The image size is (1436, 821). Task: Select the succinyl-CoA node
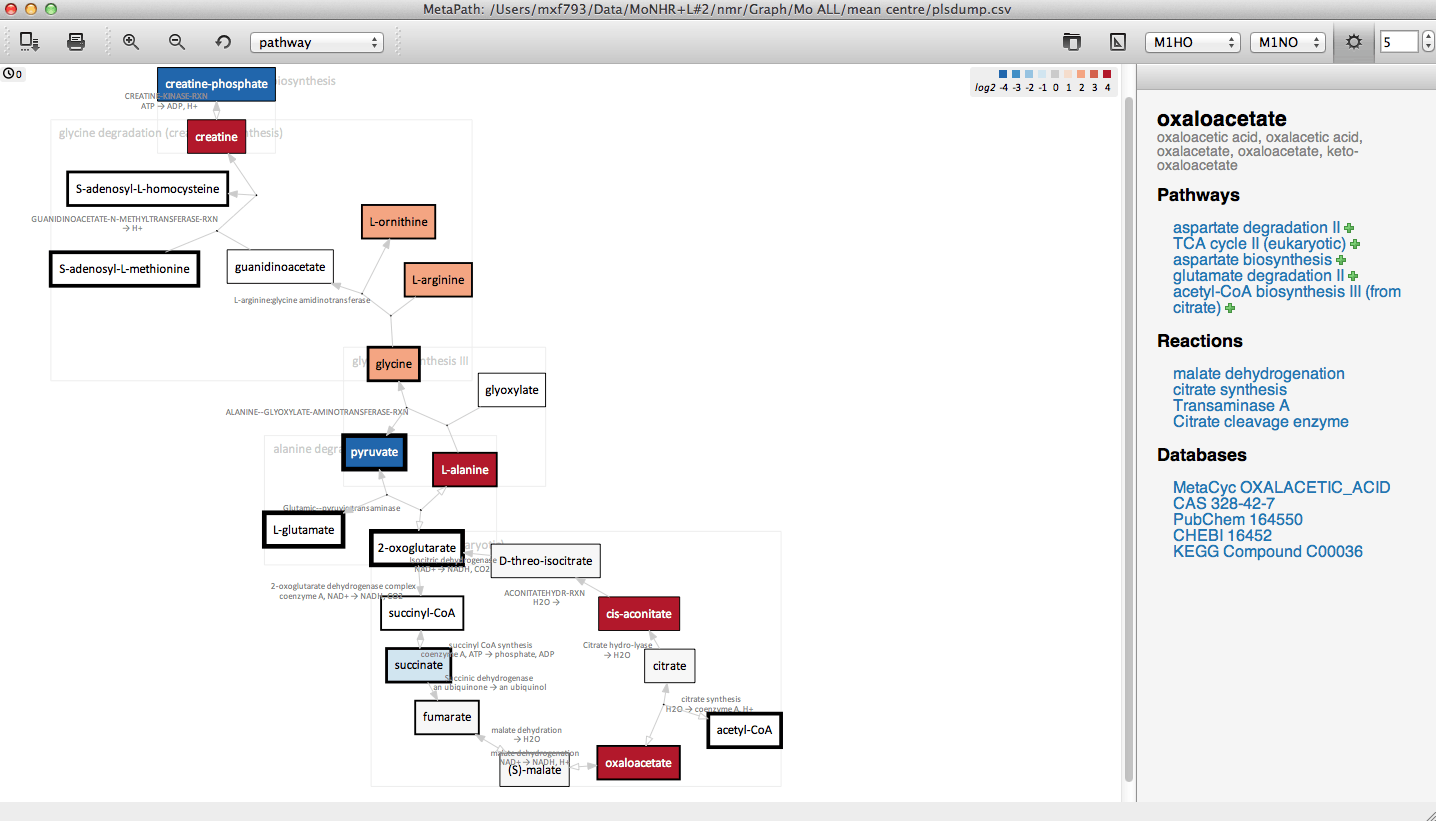(x=422, y=613)
